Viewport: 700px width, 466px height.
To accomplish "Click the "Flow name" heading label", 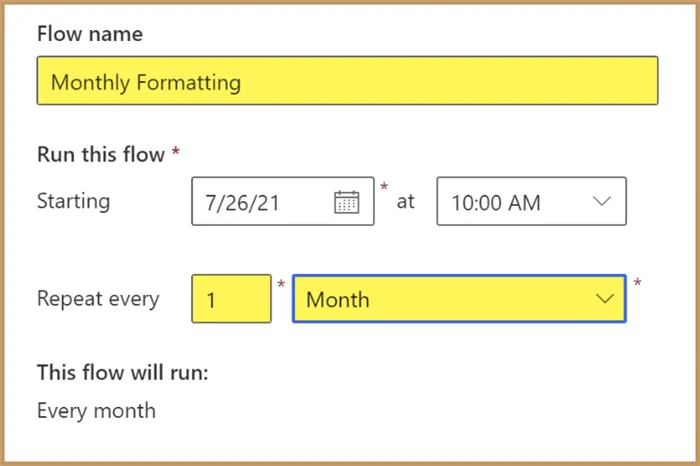I will [90, 34].
